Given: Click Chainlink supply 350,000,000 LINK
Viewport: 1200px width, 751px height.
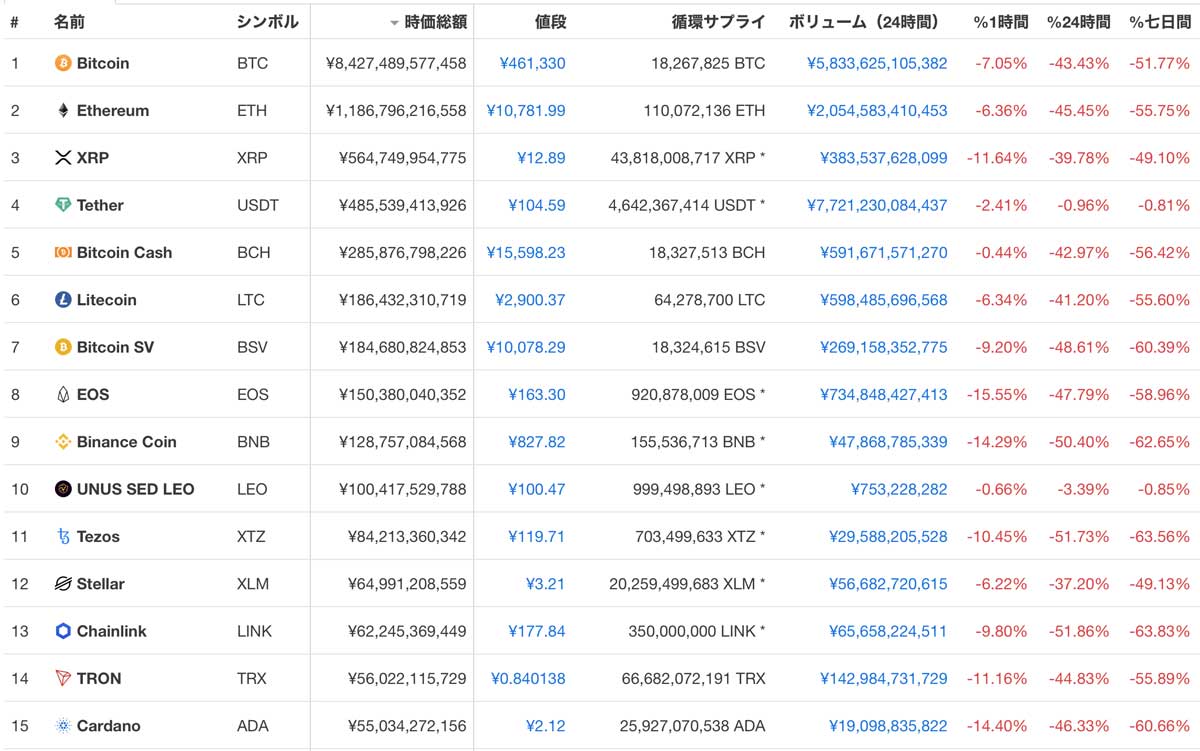Looking at the screenshot, I should pos(697,631).
